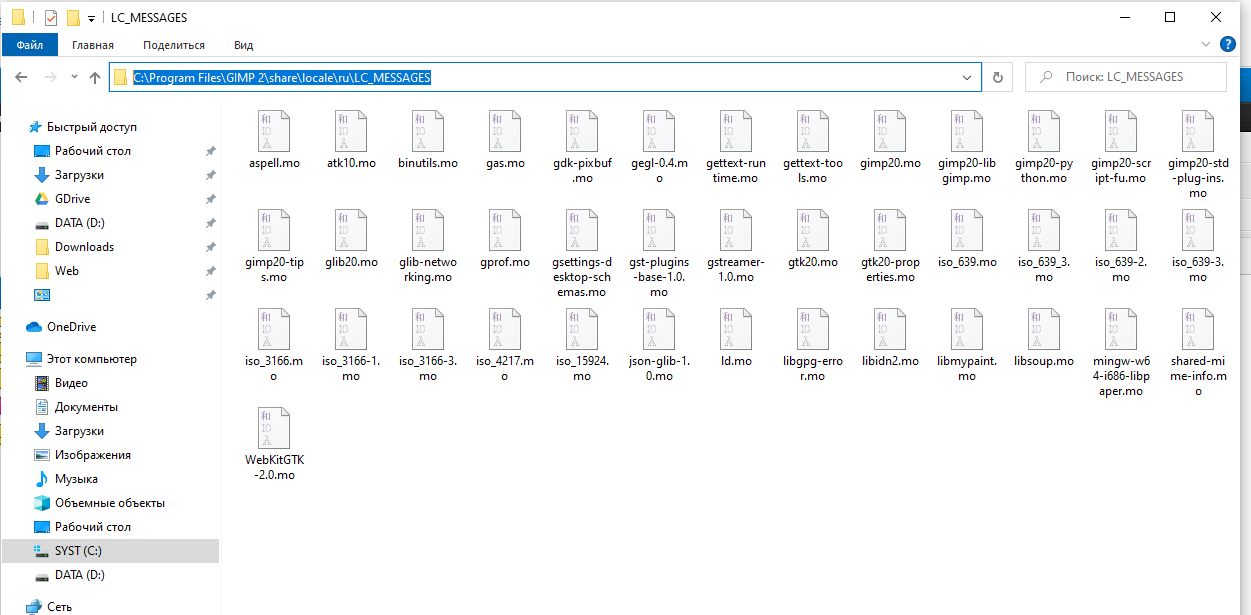Select the gst-plugins-base-1.0.mo file icon
Screen dimensions: 1251x615
pyautogui.click(x=659, y=229)
